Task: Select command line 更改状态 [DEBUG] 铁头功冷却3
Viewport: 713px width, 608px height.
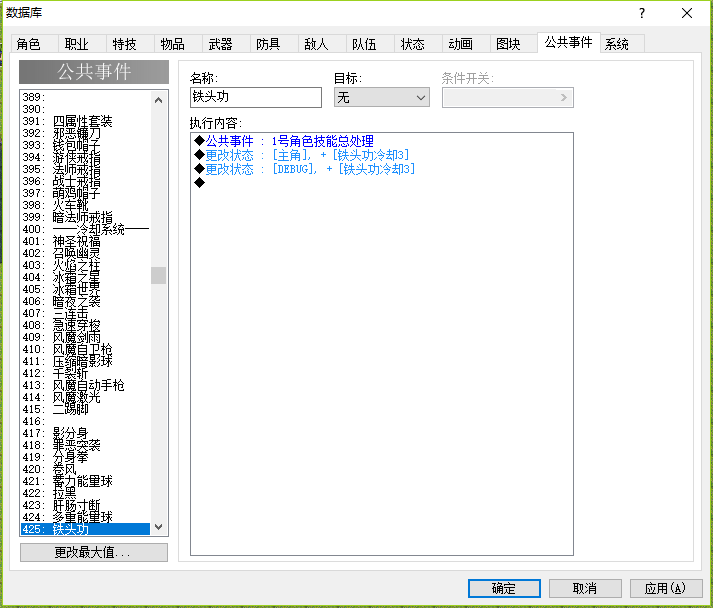Action: coord(382,169)
